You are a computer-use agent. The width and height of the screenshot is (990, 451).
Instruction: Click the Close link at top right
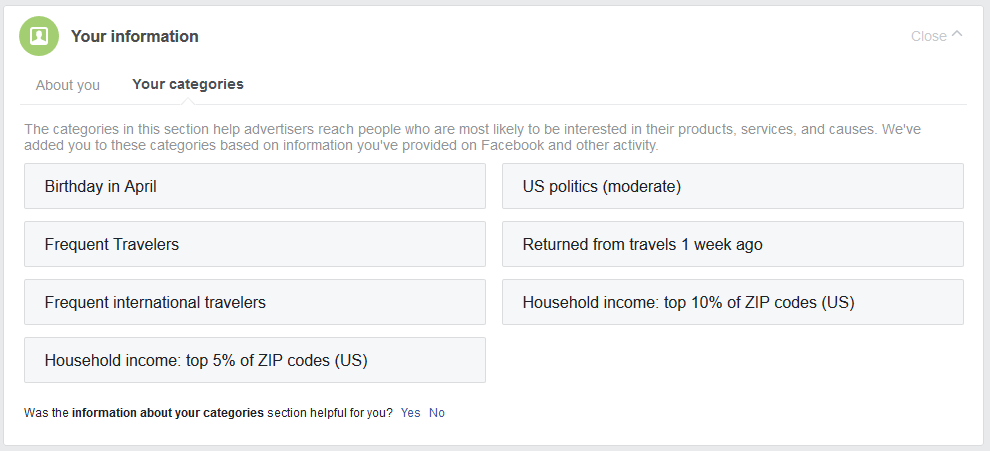[928, 36]
